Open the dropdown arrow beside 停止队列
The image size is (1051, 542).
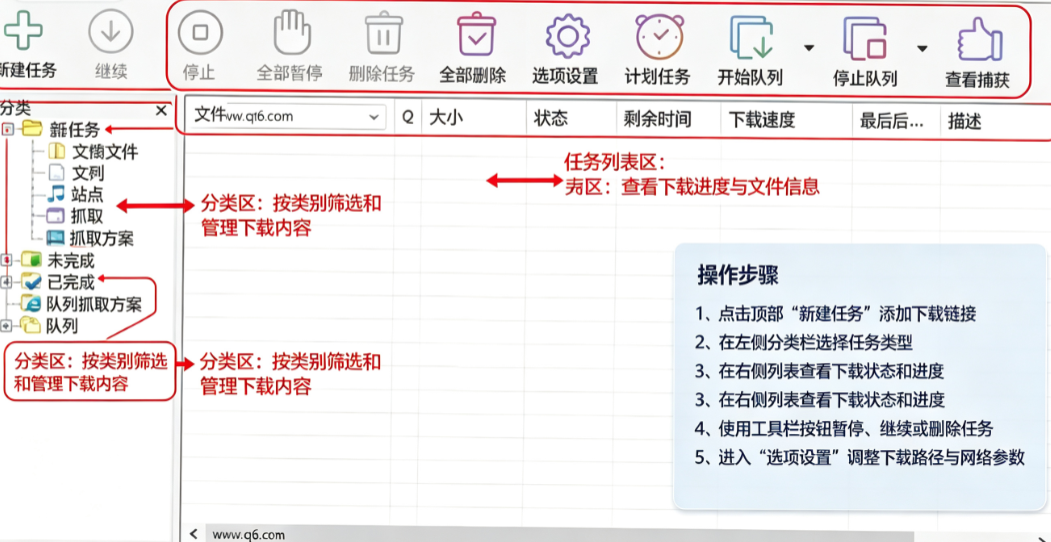pos(922,48)
